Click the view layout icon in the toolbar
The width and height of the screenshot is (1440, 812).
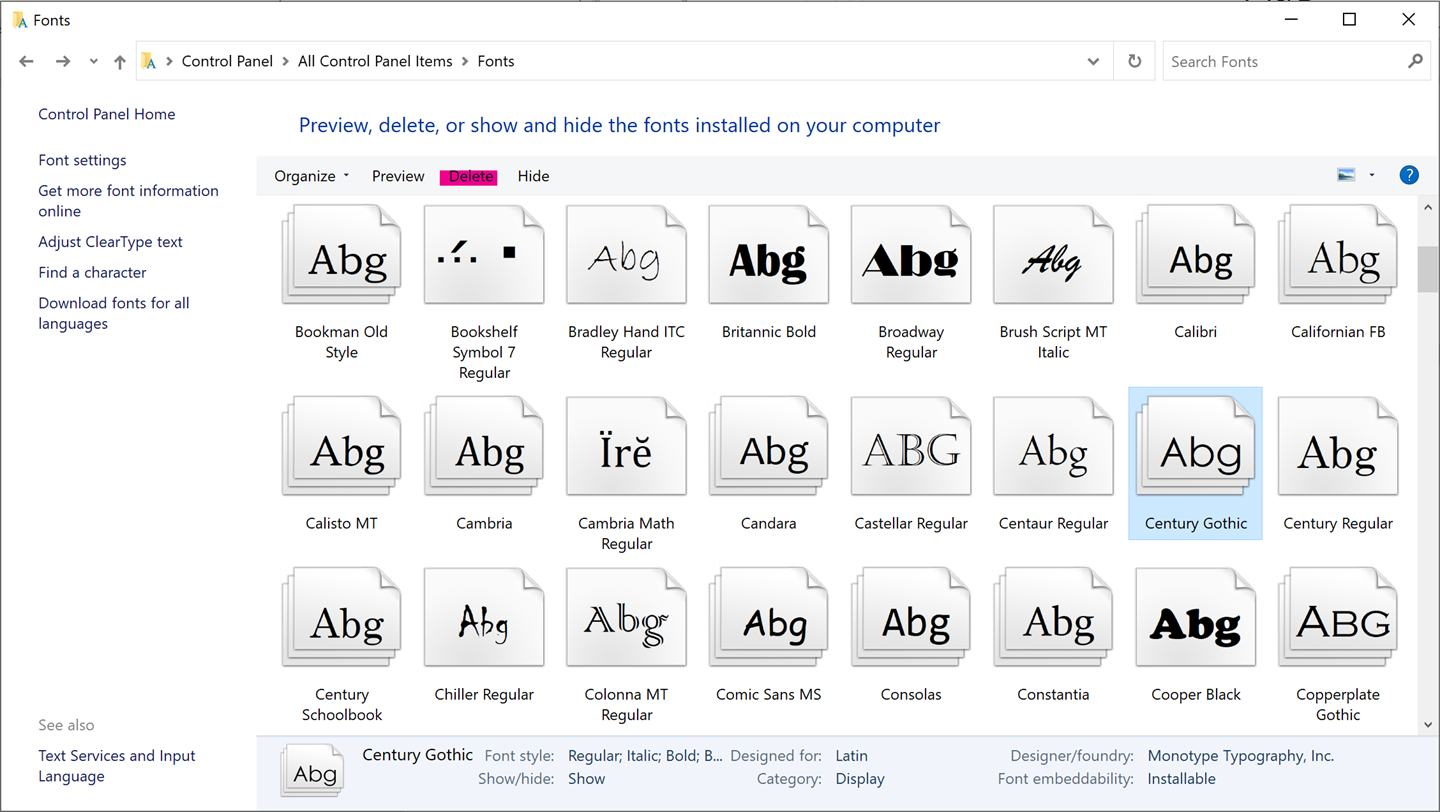point(1346,175)
